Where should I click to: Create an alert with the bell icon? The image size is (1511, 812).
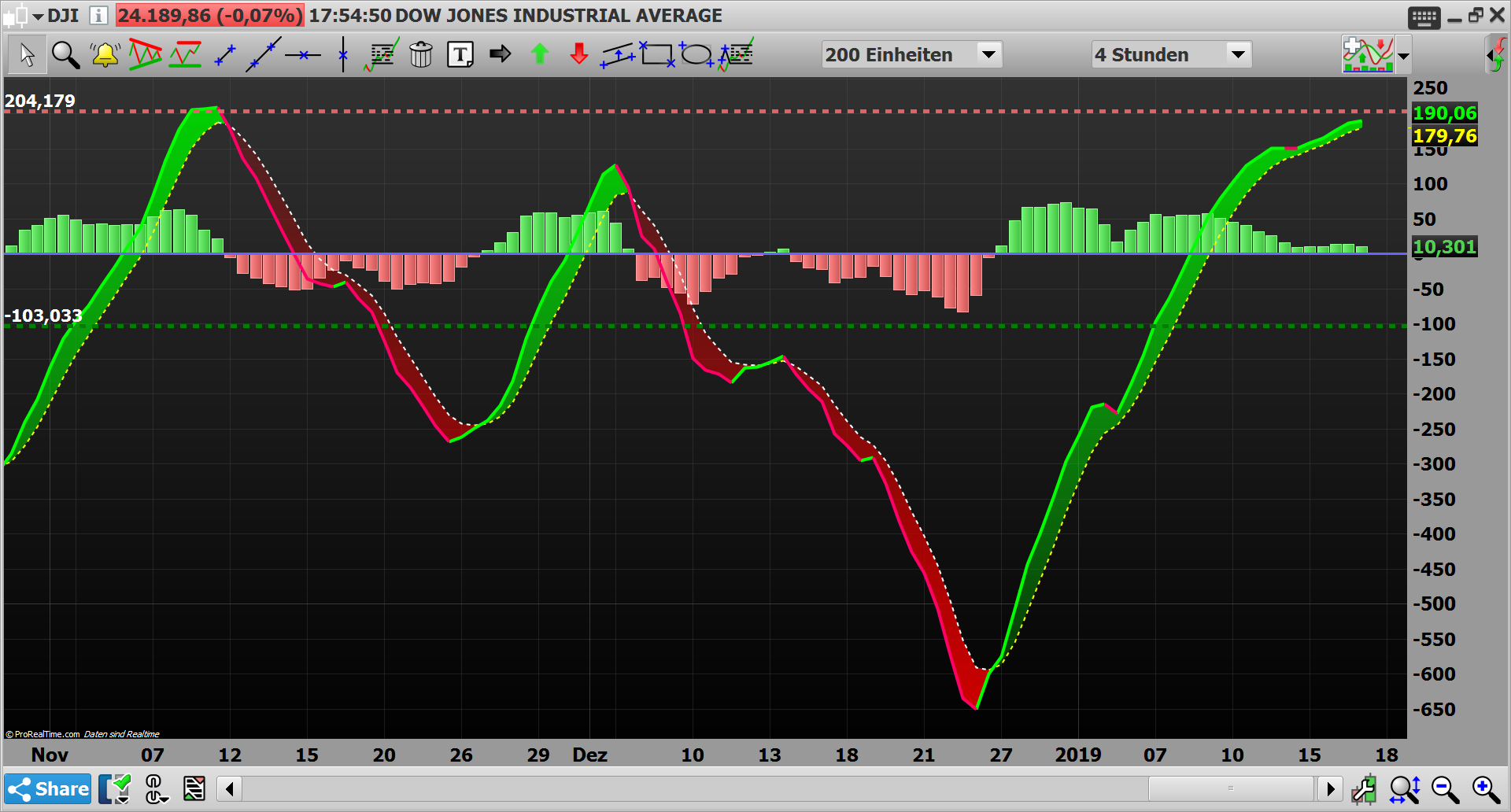pos(105,55)
